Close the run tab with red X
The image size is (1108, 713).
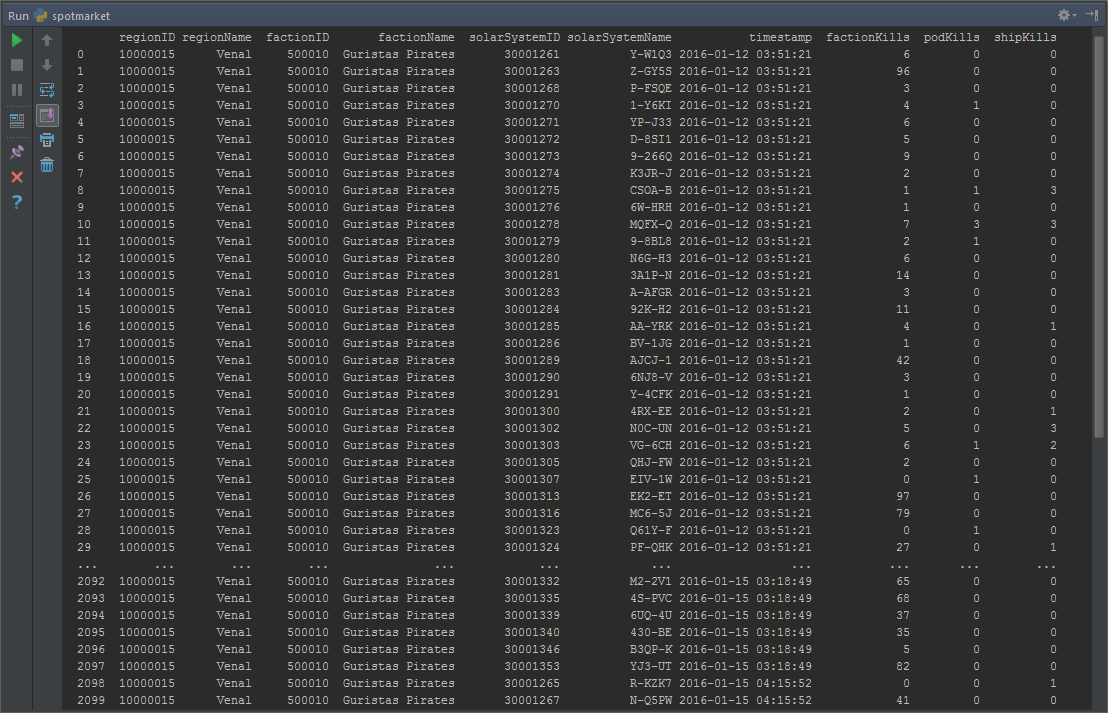[17, 177]
